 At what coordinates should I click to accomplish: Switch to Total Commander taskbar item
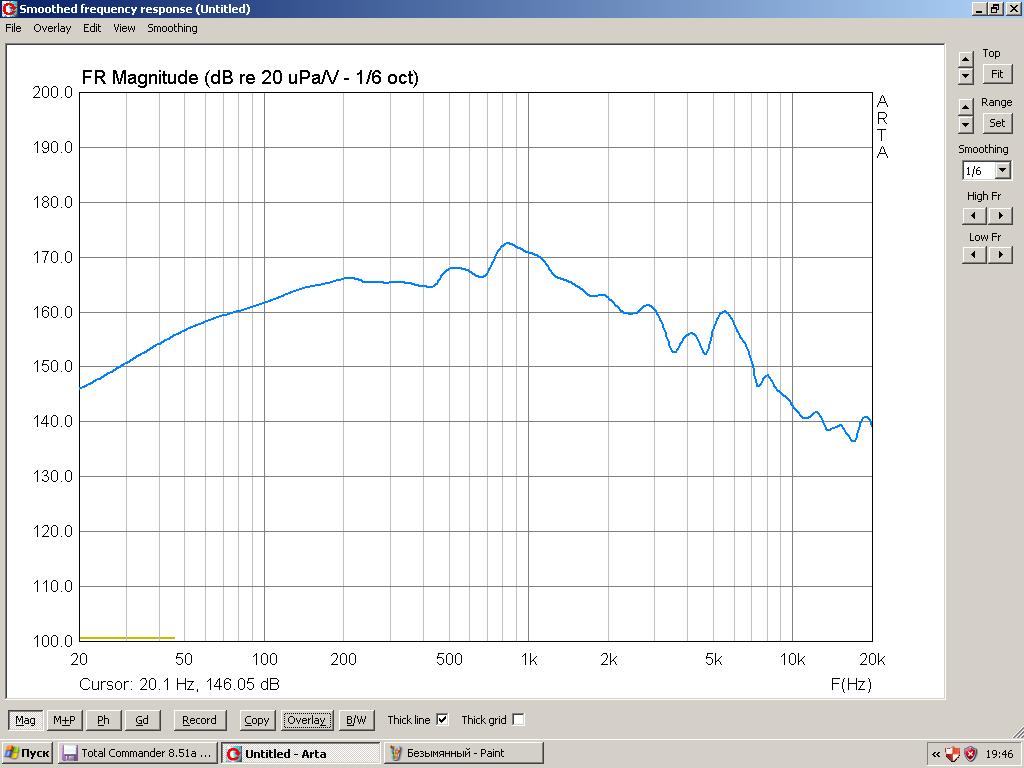coord(137,753)
